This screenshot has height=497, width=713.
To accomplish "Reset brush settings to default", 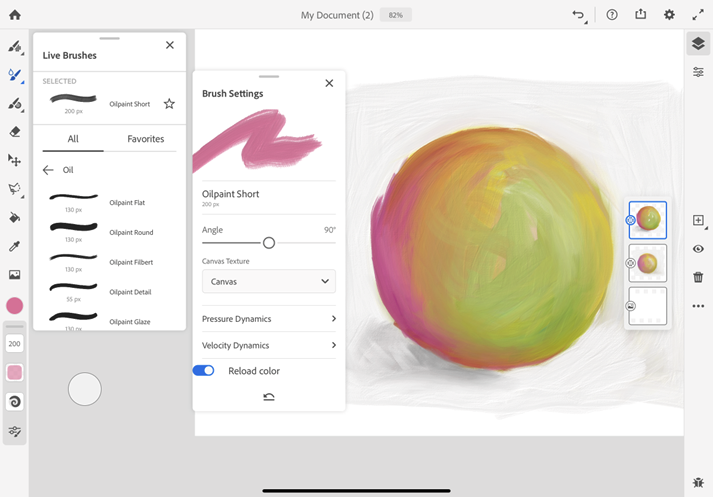I will tap(269, 397).
